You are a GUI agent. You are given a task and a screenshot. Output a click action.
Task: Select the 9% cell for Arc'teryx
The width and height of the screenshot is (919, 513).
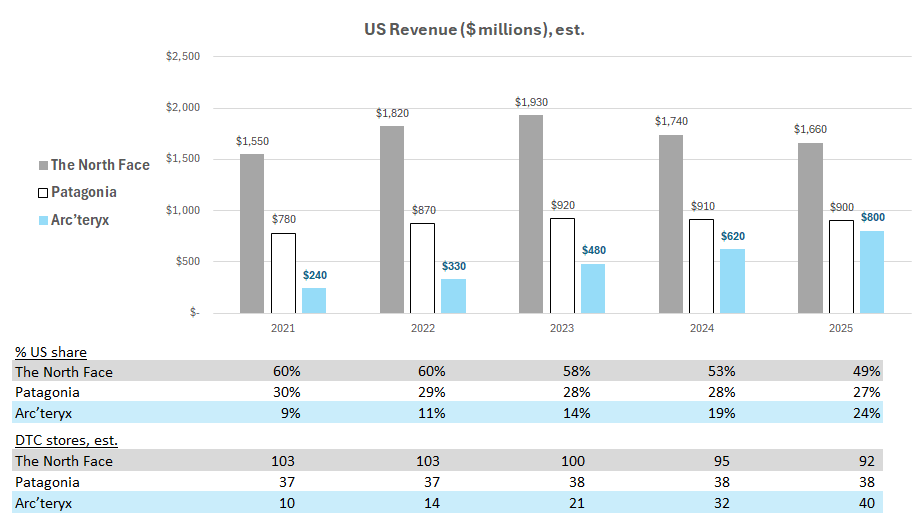[x=291, y=413]
